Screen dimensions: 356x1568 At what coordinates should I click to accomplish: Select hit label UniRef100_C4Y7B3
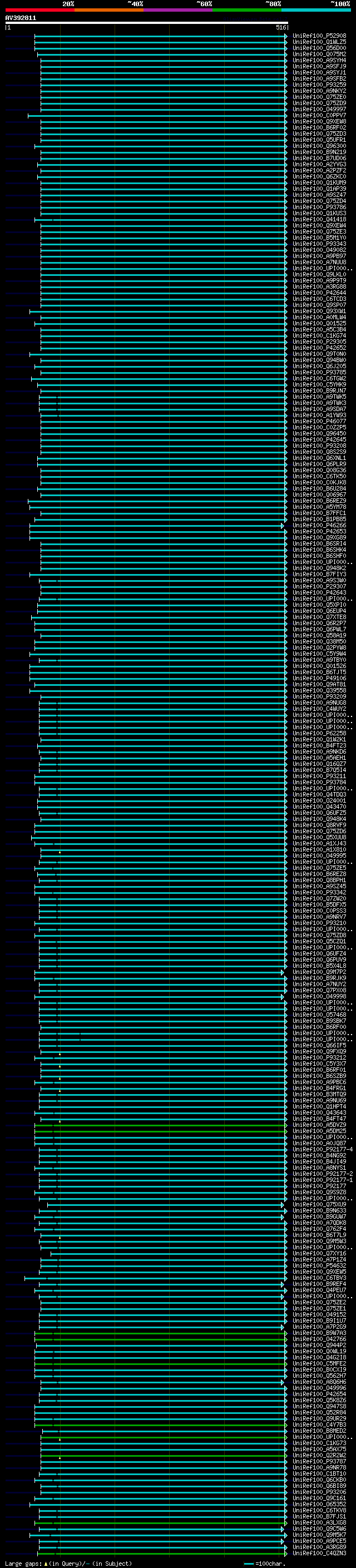click(319, 1425)
